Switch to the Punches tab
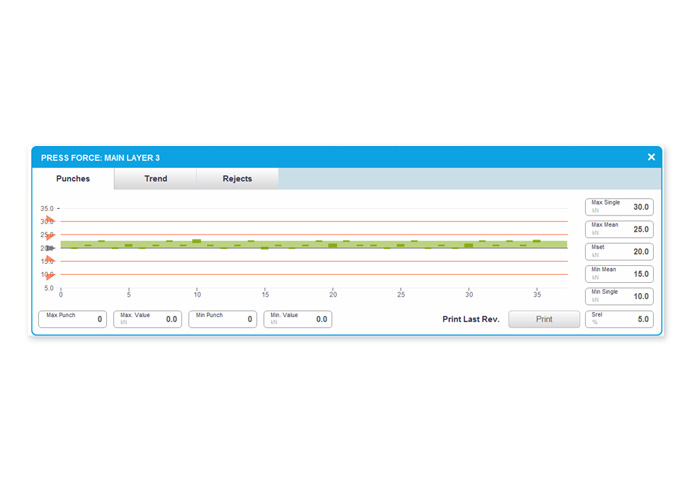This screenshot has width=685, height=480. [x=73, y=179]
